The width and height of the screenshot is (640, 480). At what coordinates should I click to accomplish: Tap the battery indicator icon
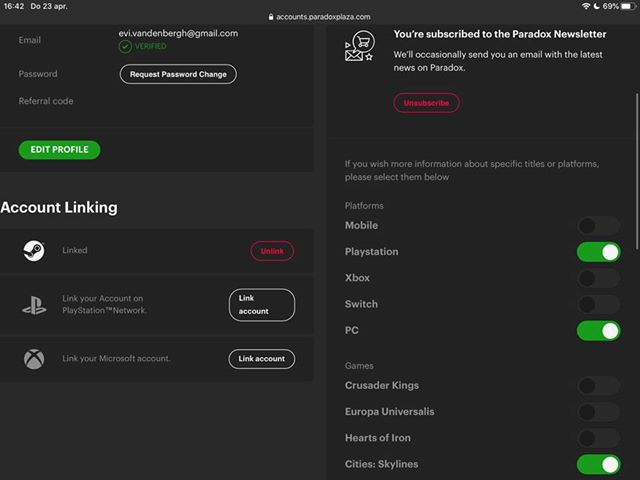tap(628, 6)
